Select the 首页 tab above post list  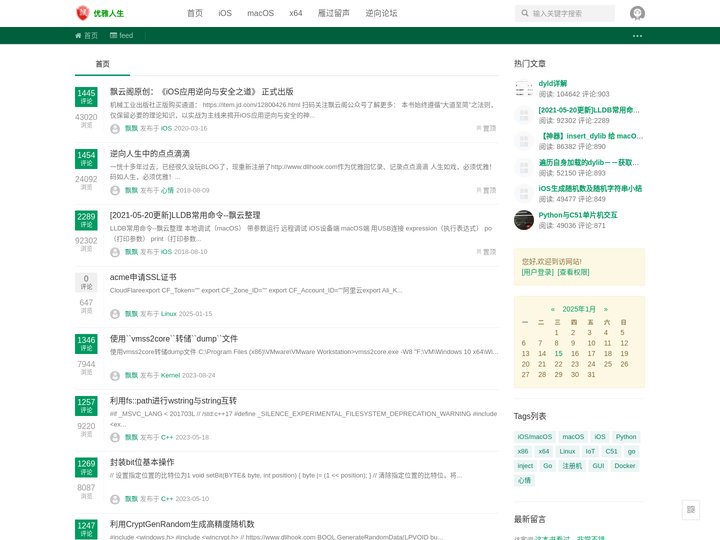[x=102, y=64]
